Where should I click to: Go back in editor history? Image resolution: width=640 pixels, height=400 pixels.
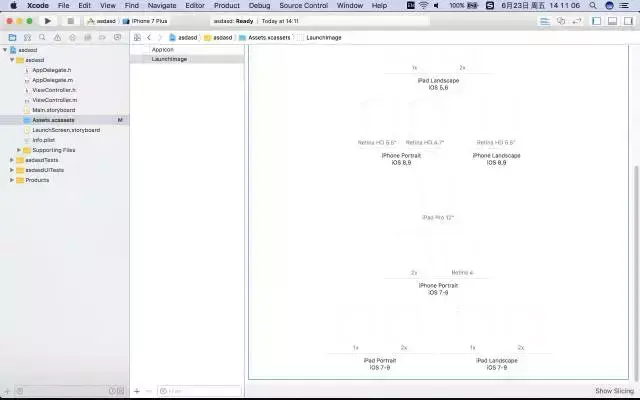pos(149,38)
